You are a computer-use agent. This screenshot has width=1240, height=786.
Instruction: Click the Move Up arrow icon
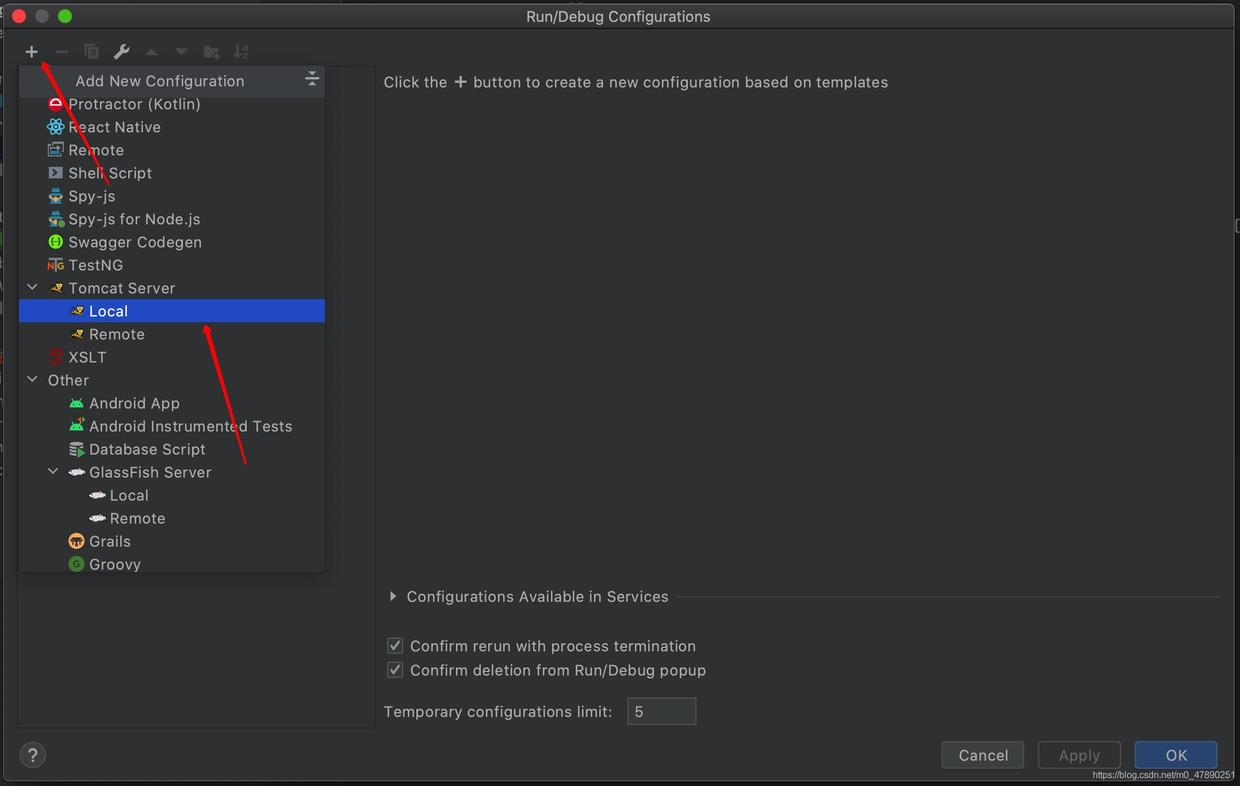pyautogui.click(x=151, y=51)
